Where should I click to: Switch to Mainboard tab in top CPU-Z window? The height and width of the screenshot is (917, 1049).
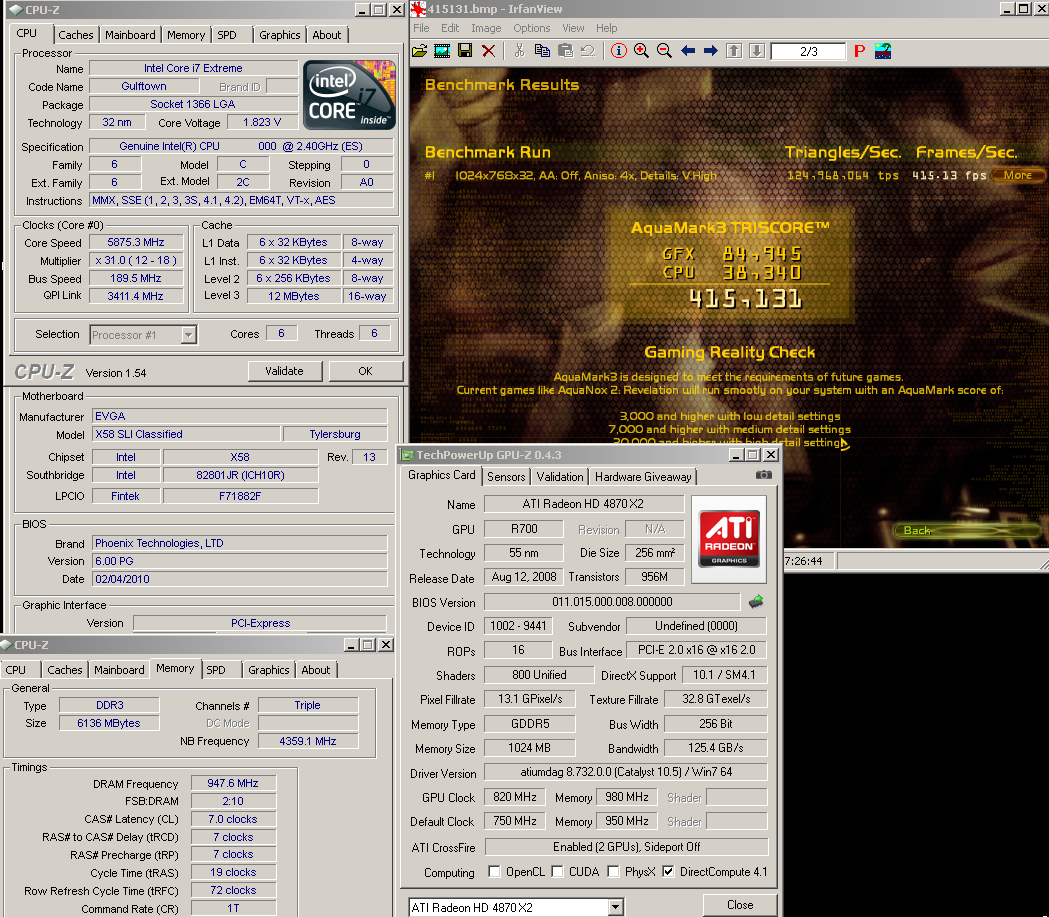(130, 35)
